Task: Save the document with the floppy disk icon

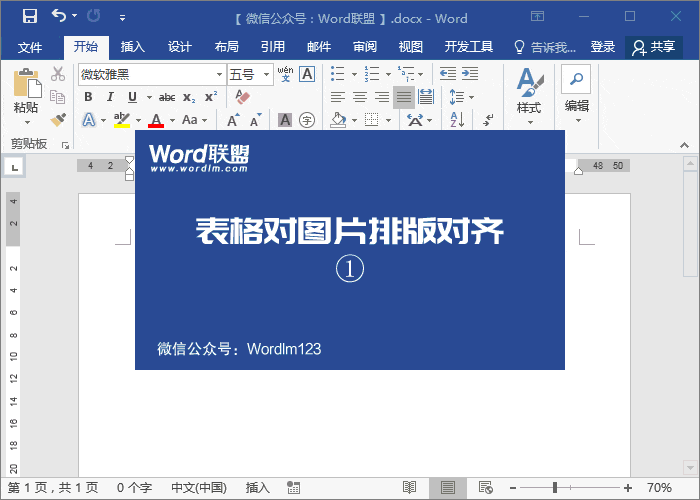Action: click(30, 17)
